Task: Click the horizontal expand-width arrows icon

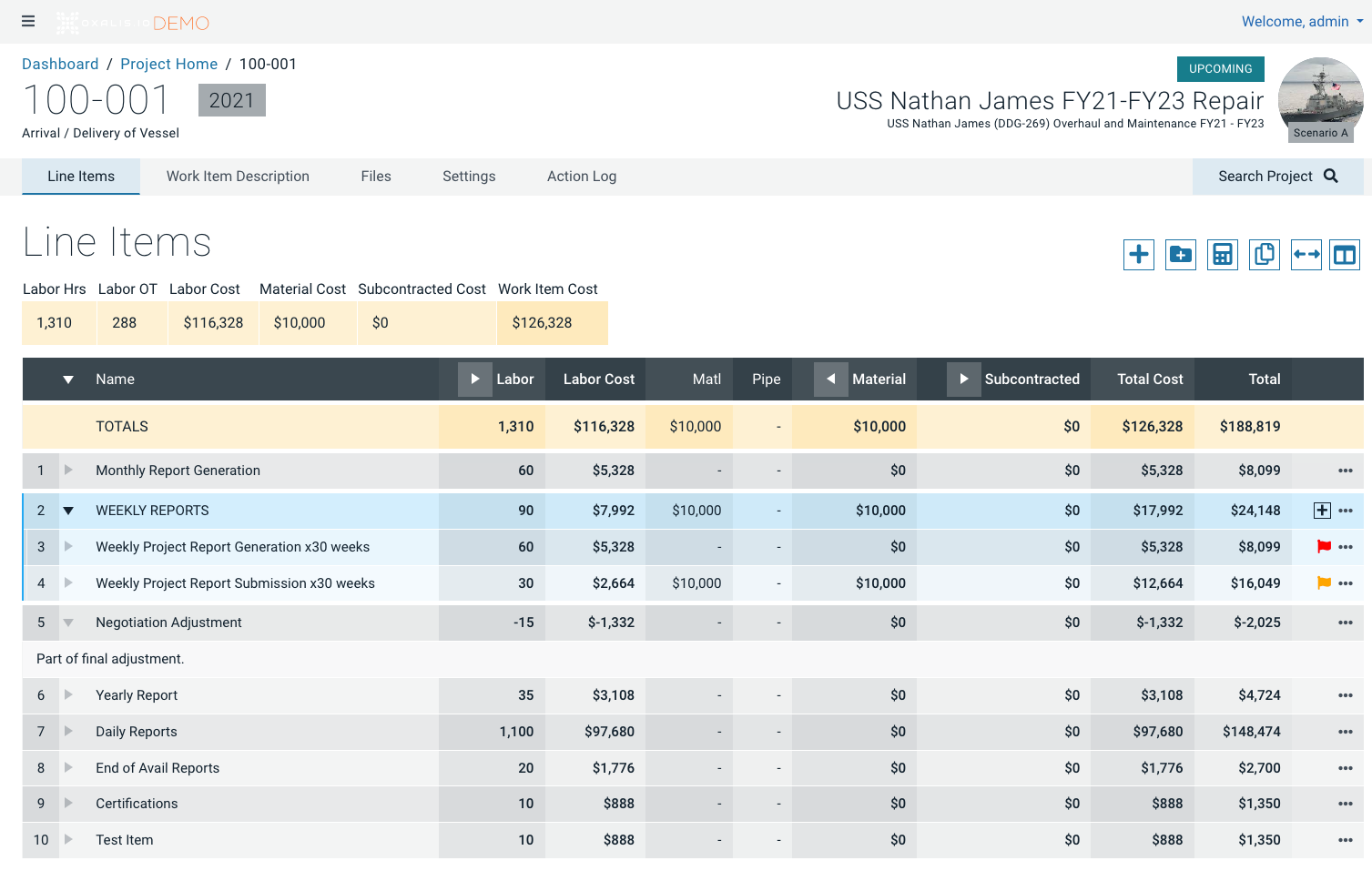Action: [x=1306, y=255]
